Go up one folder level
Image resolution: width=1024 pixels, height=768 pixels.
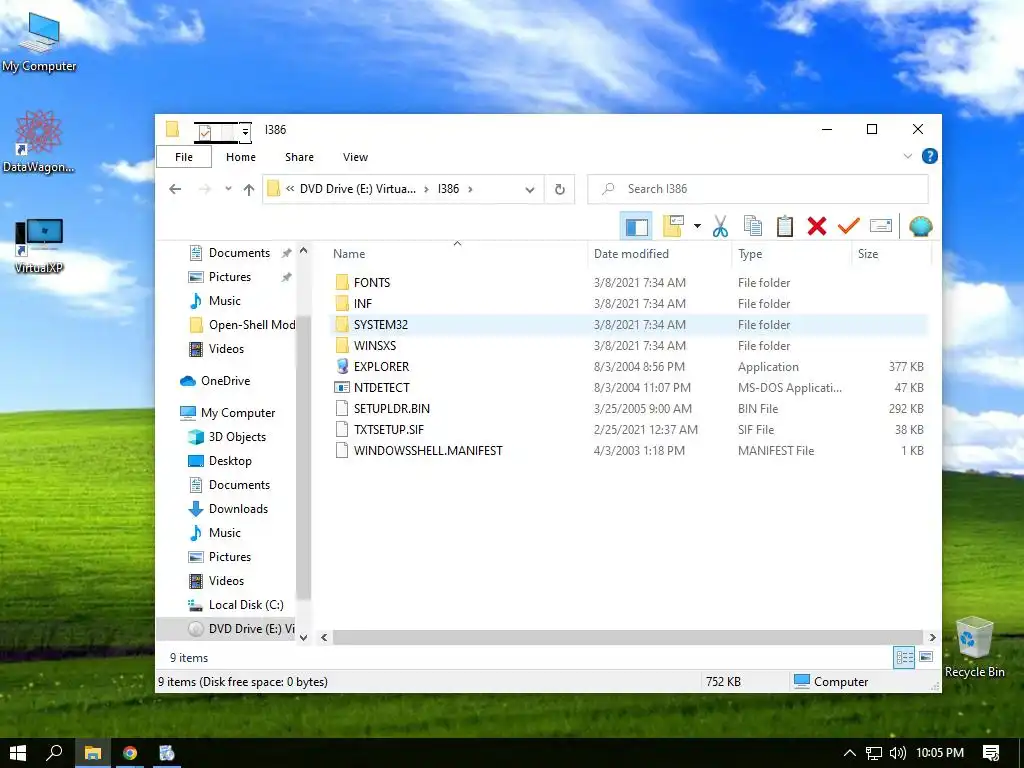coord(249,189)
